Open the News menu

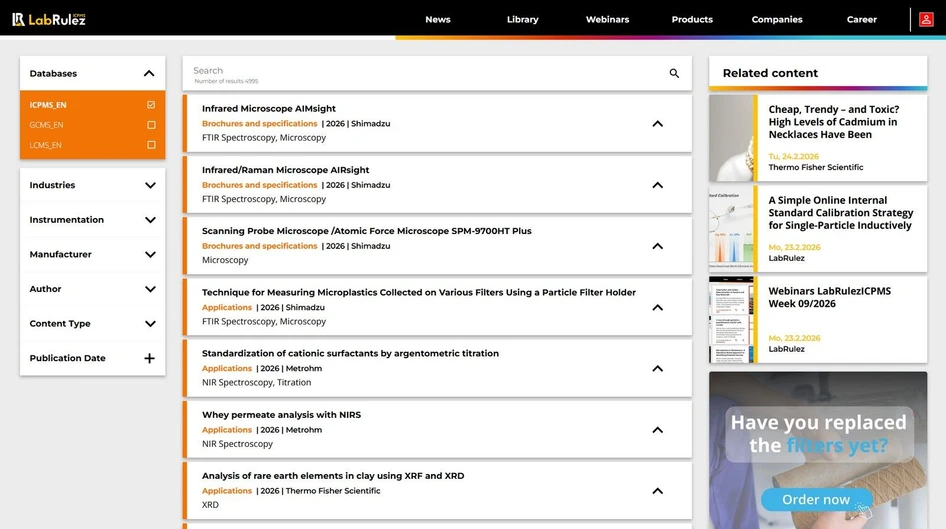tap(437, 19)
